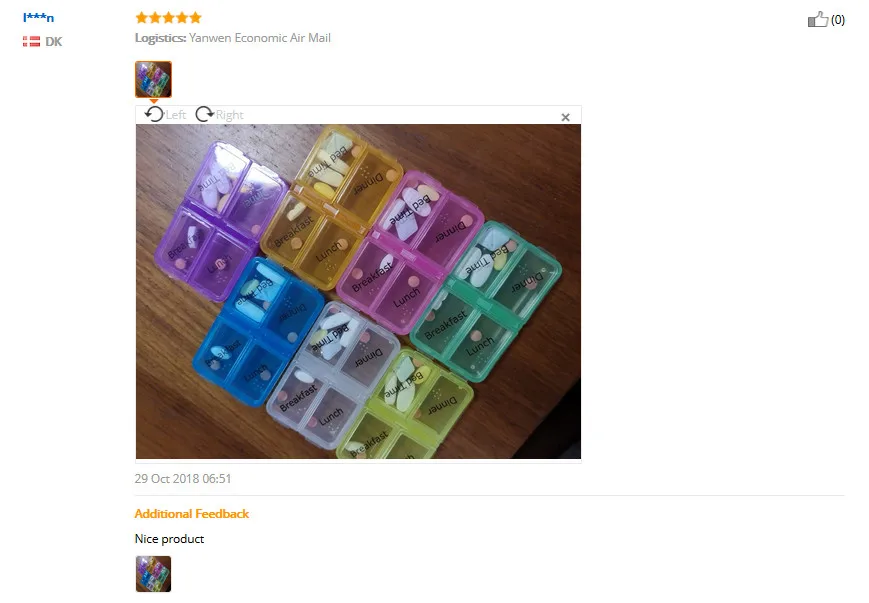Click the Yanwen Economic Air Mail text
This screenshot has width=869, height=603.
(x=260, y=38)
